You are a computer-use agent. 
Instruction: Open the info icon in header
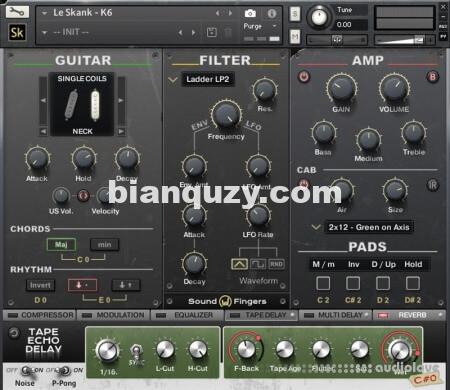pos(272,13)
